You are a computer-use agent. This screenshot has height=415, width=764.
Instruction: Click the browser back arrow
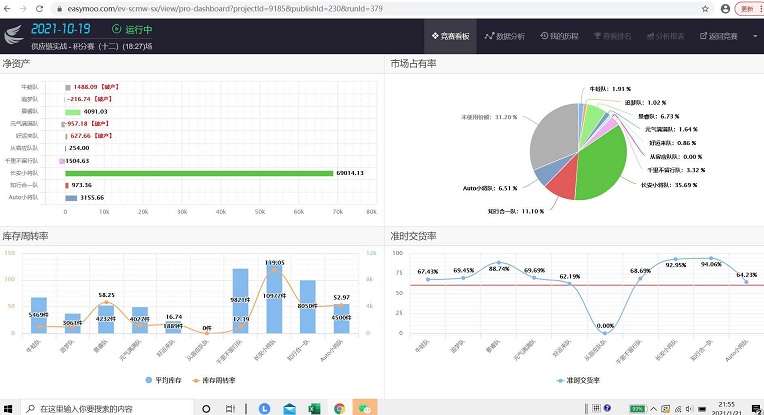click(9, 8)
